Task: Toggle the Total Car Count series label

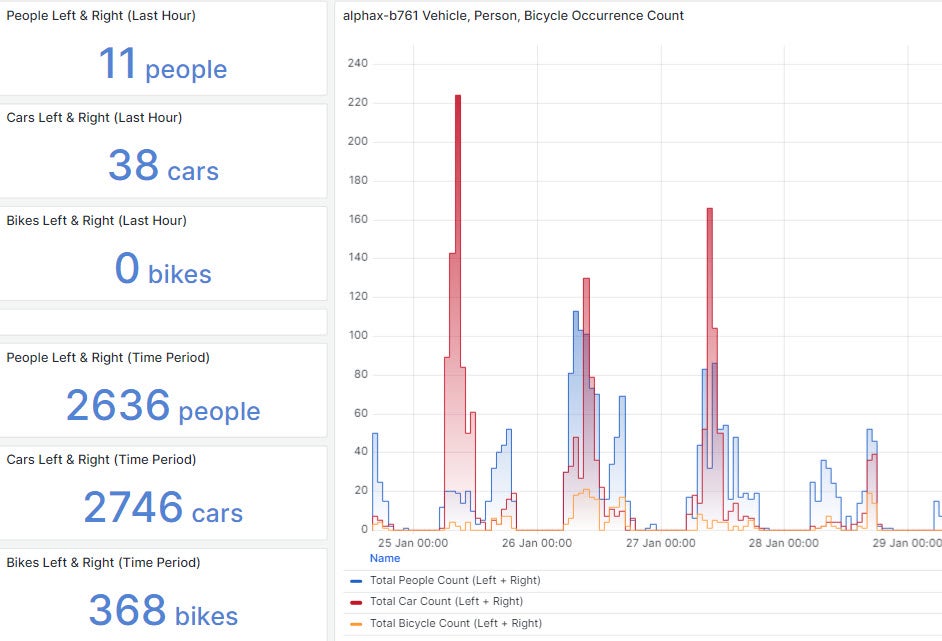Action: click(x=446, y=602)
